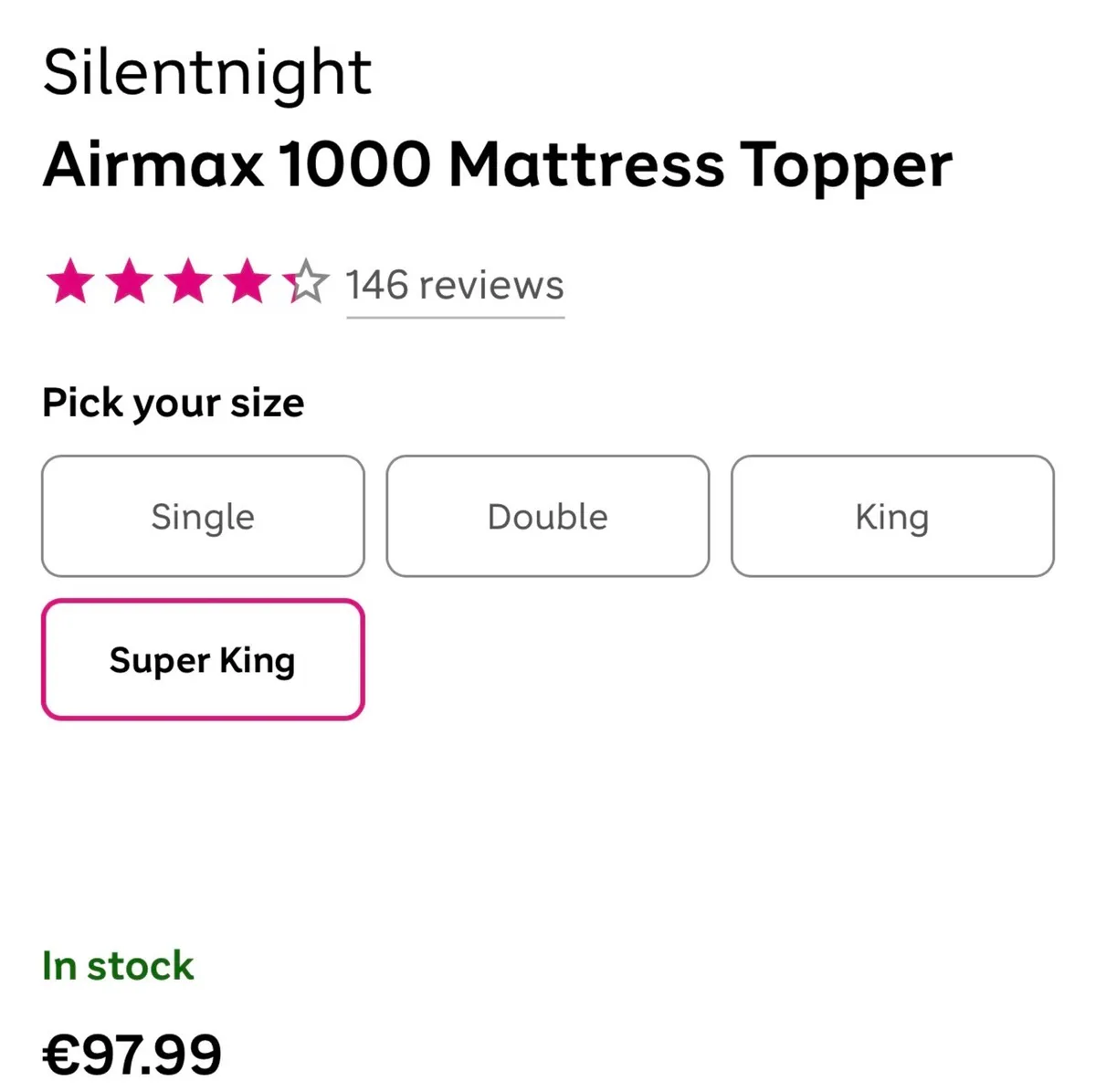Click the review count number
1096x1092 pixels.
tap(376, 285)
